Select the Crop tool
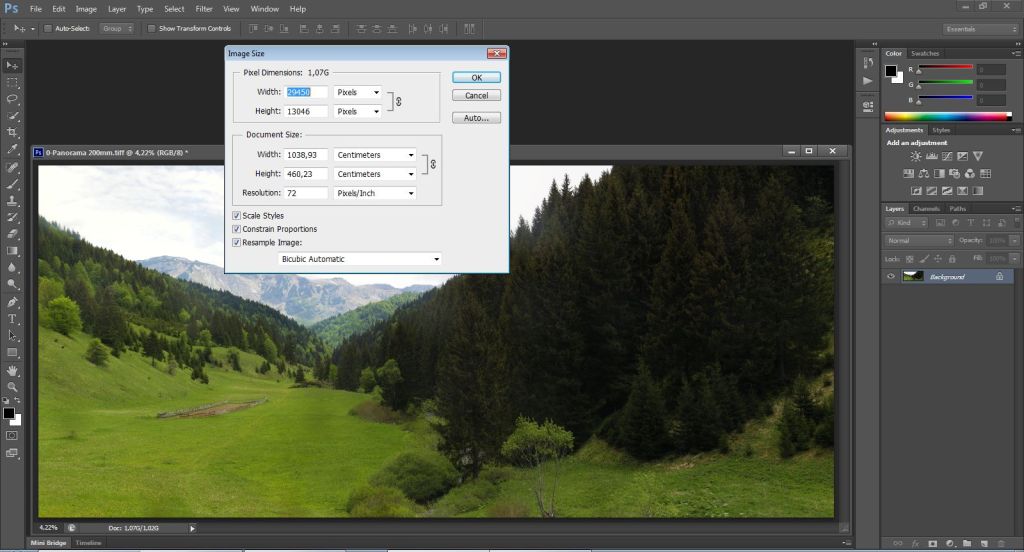 click(x=13, y=132)
